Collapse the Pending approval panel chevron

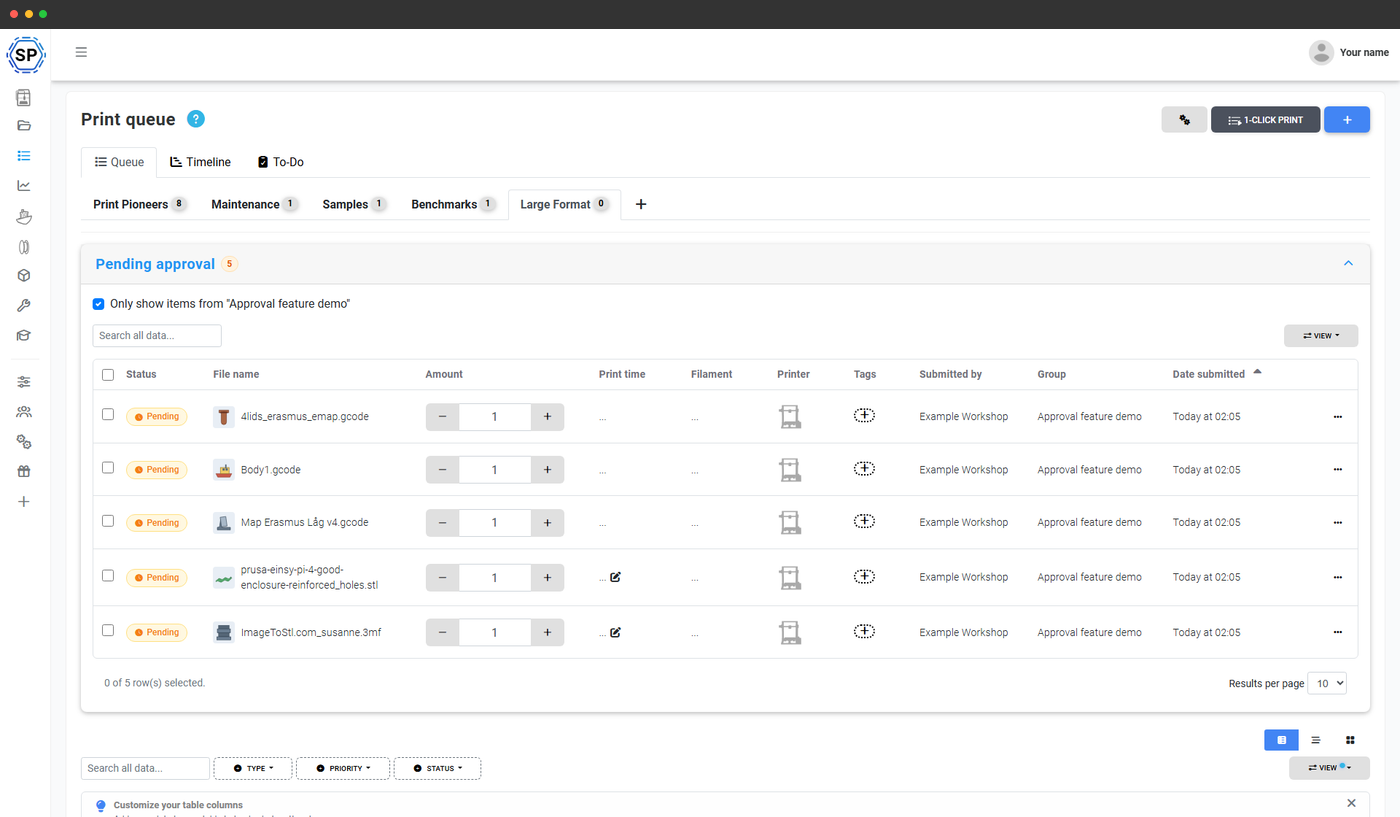point(1348,263)
